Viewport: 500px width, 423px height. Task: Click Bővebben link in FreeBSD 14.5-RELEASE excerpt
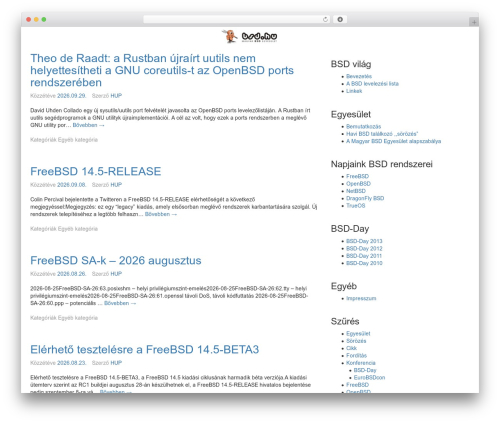pos(161,214)
